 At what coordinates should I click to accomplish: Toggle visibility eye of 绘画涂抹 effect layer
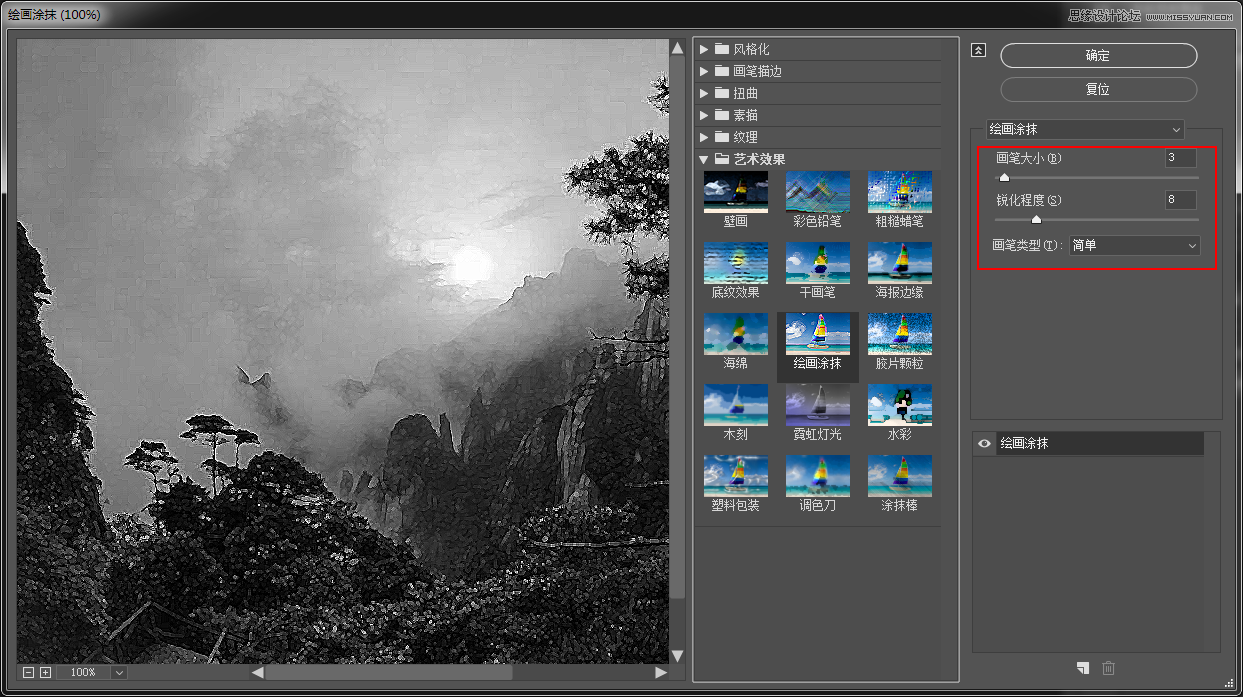point(985,444)
